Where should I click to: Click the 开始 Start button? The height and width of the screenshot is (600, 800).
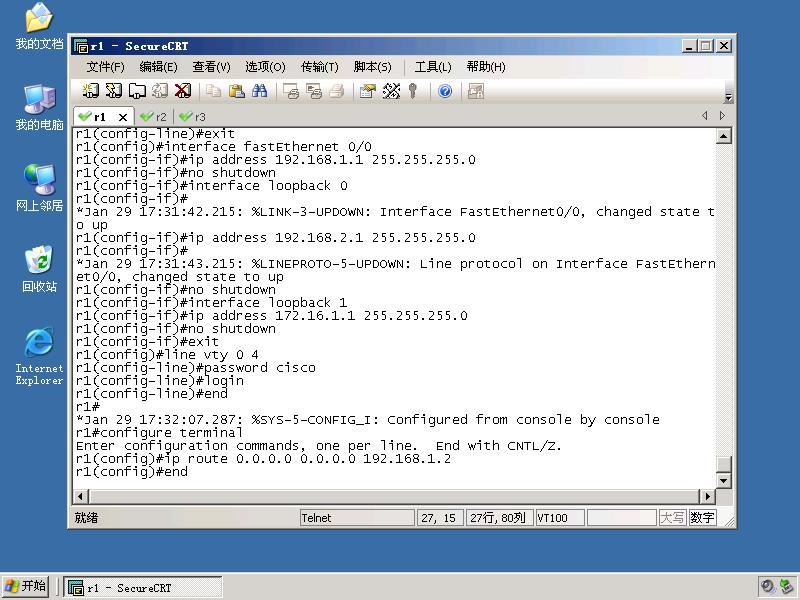click(26, 587)
